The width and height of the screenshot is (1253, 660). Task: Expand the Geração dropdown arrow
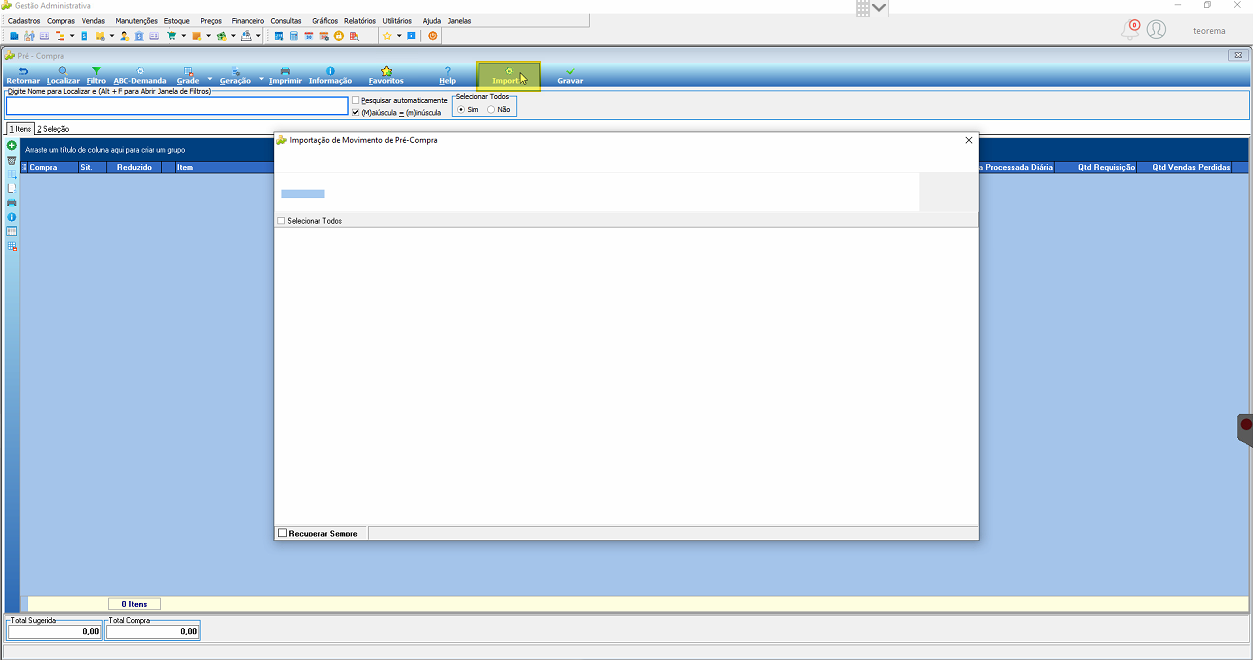(x=262, y=79)
